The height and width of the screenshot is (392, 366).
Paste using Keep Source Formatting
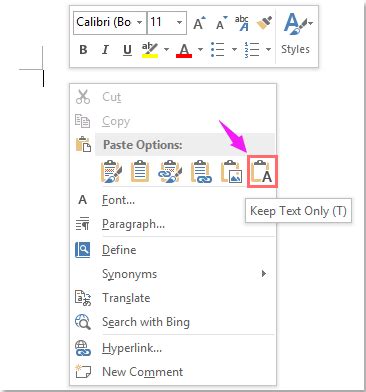112,172
